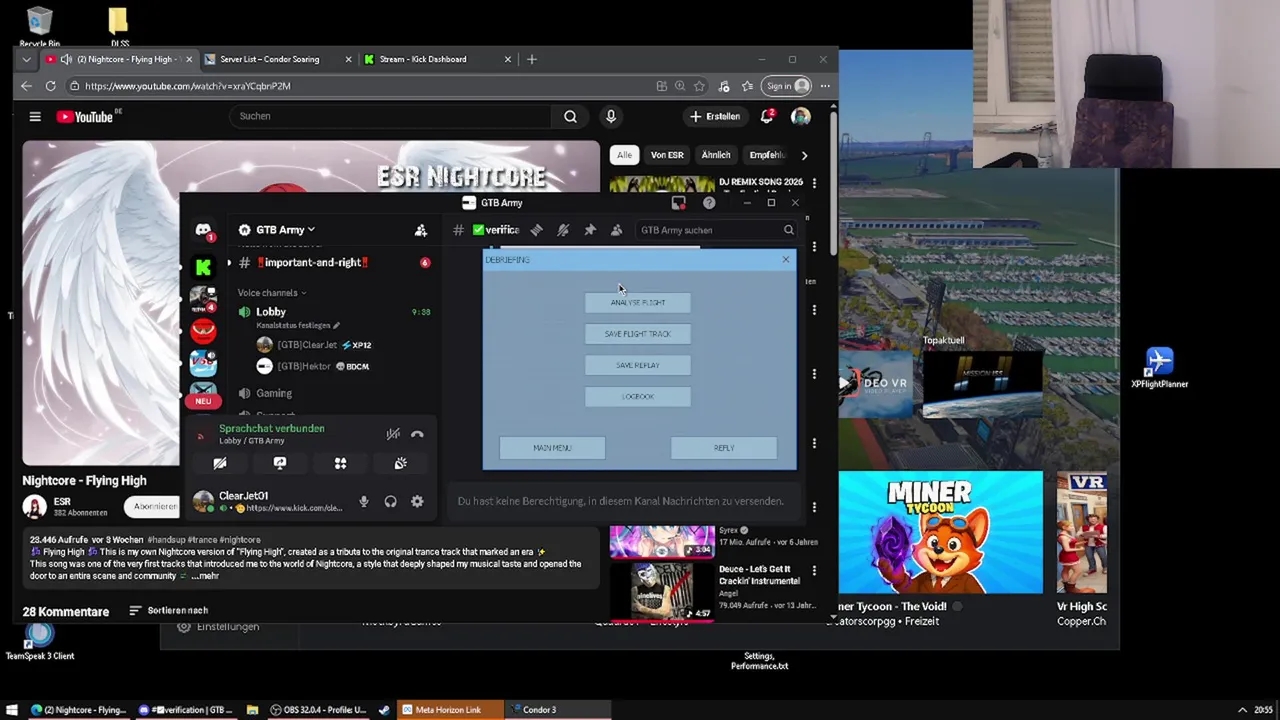Viewport: 1280px width, 720px height.
Task: Mute microphone in Discord user panel
Action: [x=364, y=502]
